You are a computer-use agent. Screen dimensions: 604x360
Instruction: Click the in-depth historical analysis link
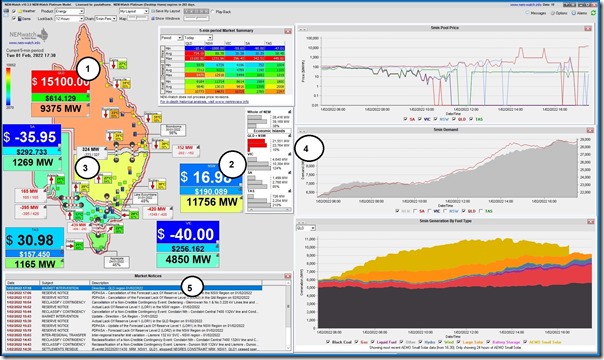click(205, 102)
